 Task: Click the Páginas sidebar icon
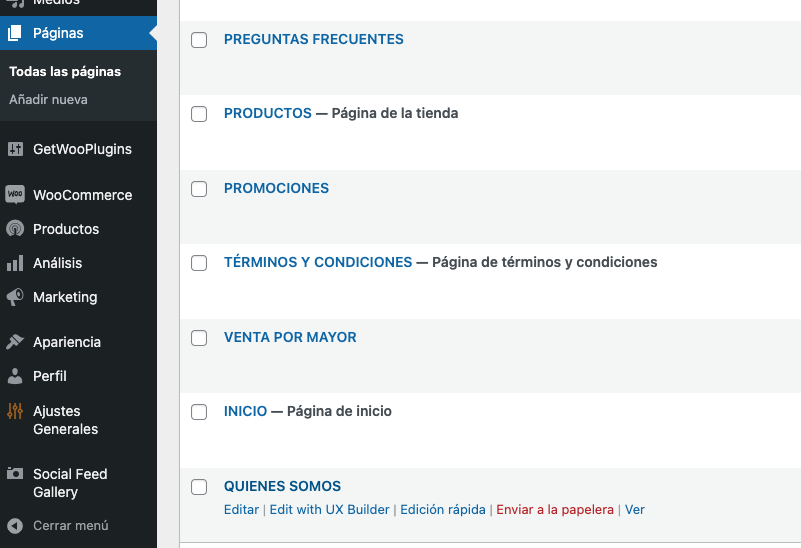15,33
